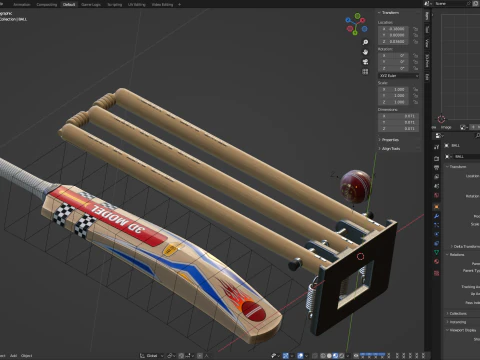480x360 pixels.
Task: Open the Tool tab in Properties editor
Action: (x=436, y=147)
